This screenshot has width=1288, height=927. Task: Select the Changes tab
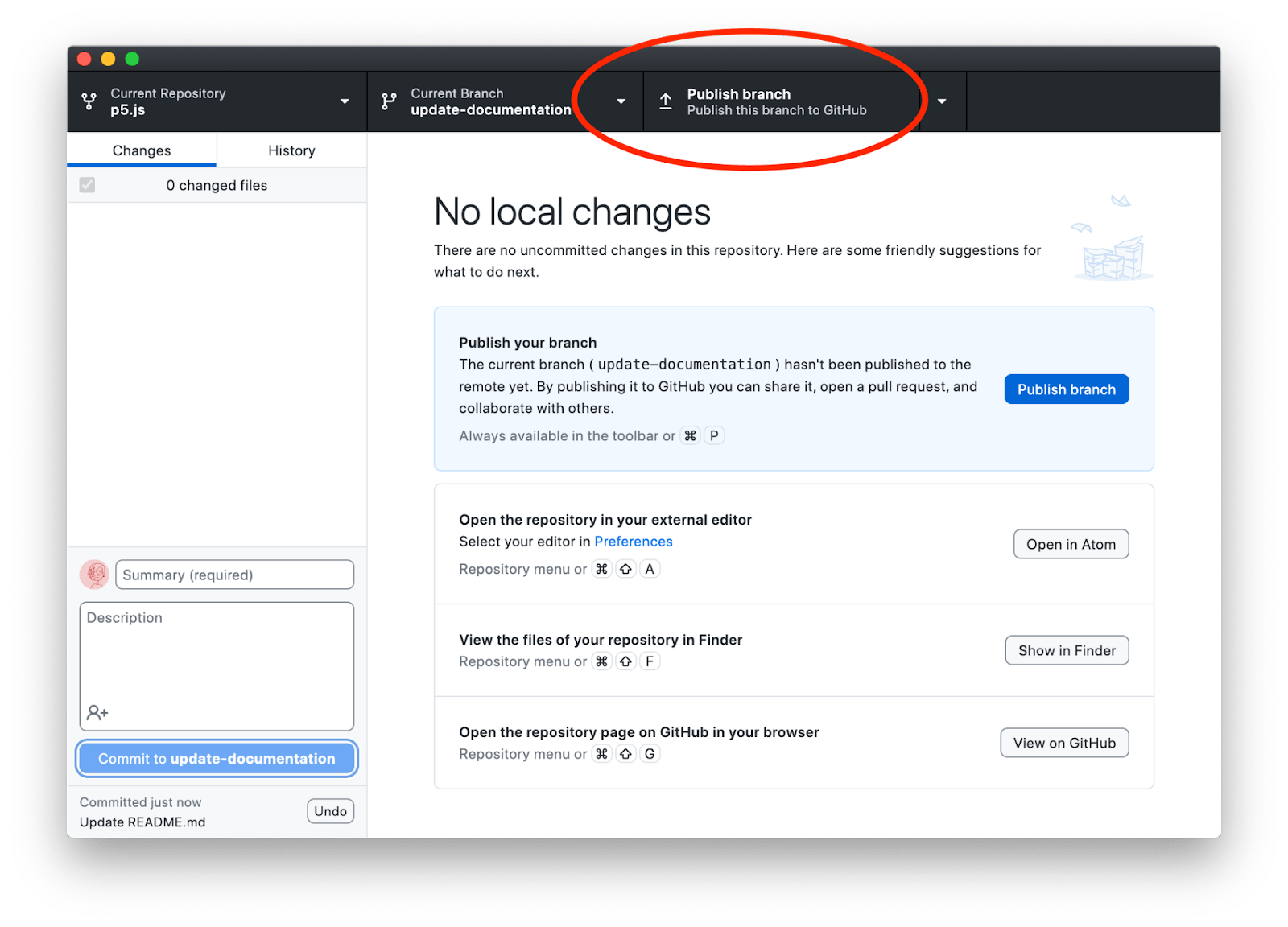click(x=142, y=150)
